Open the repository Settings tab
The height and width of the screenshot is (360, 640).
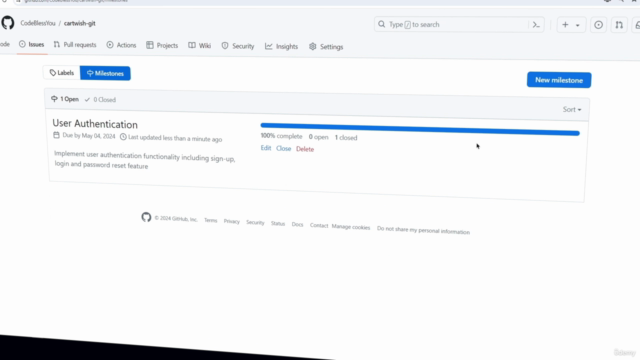(x=326, y=47)
